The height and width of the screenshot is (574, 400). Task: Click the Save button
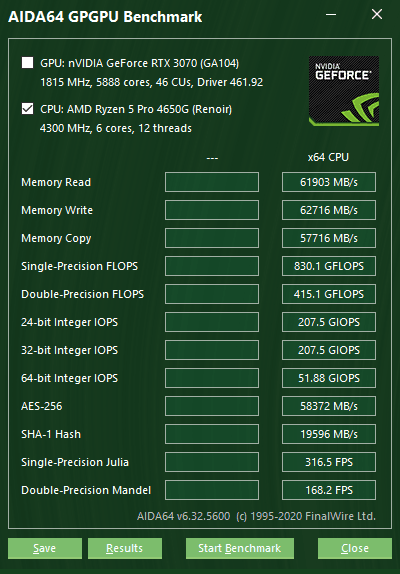point(45,548)
